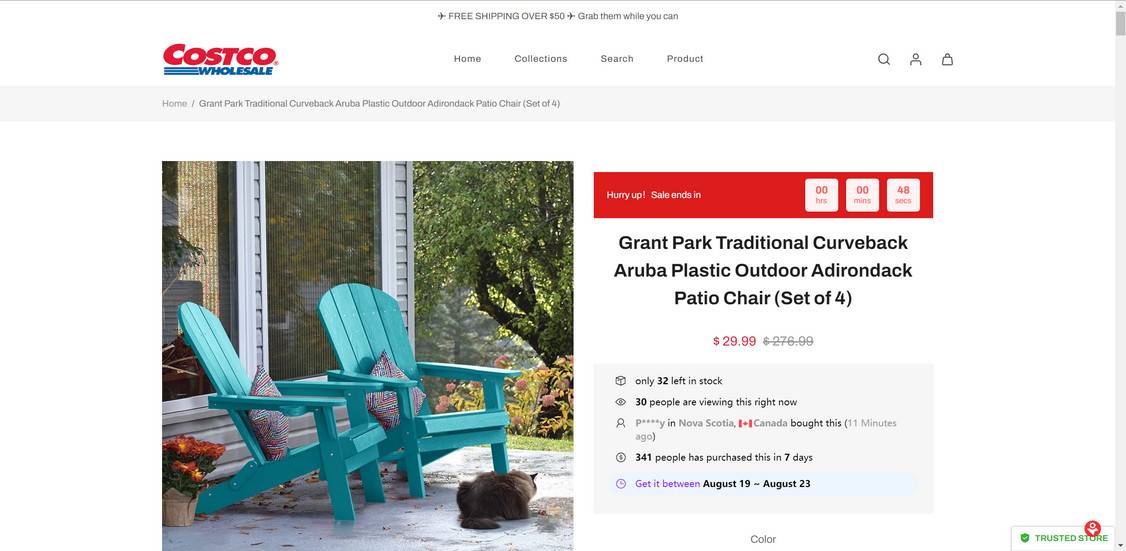Click the seconds countdown box

pos(903,195)
